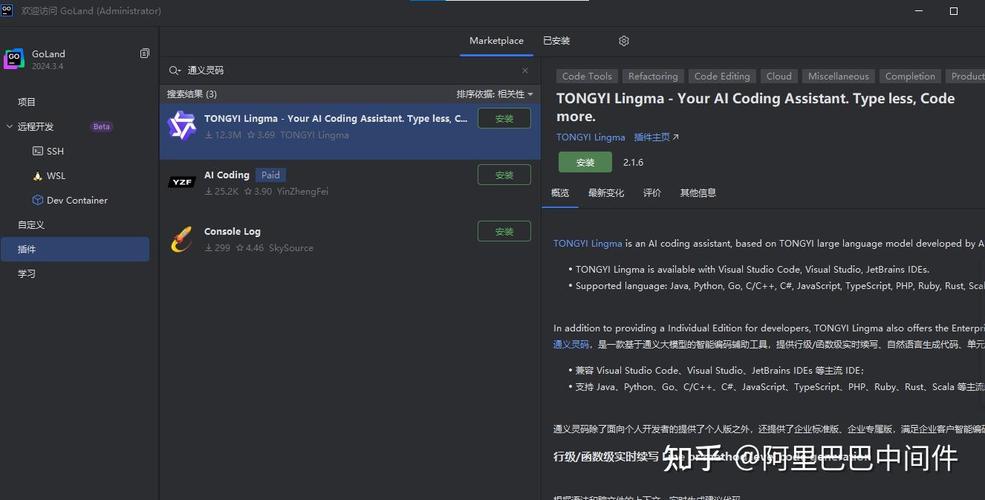The width and height of the screenshot is (985, 500).
Task: Select SSH under remote development
Action: (55, 151)
